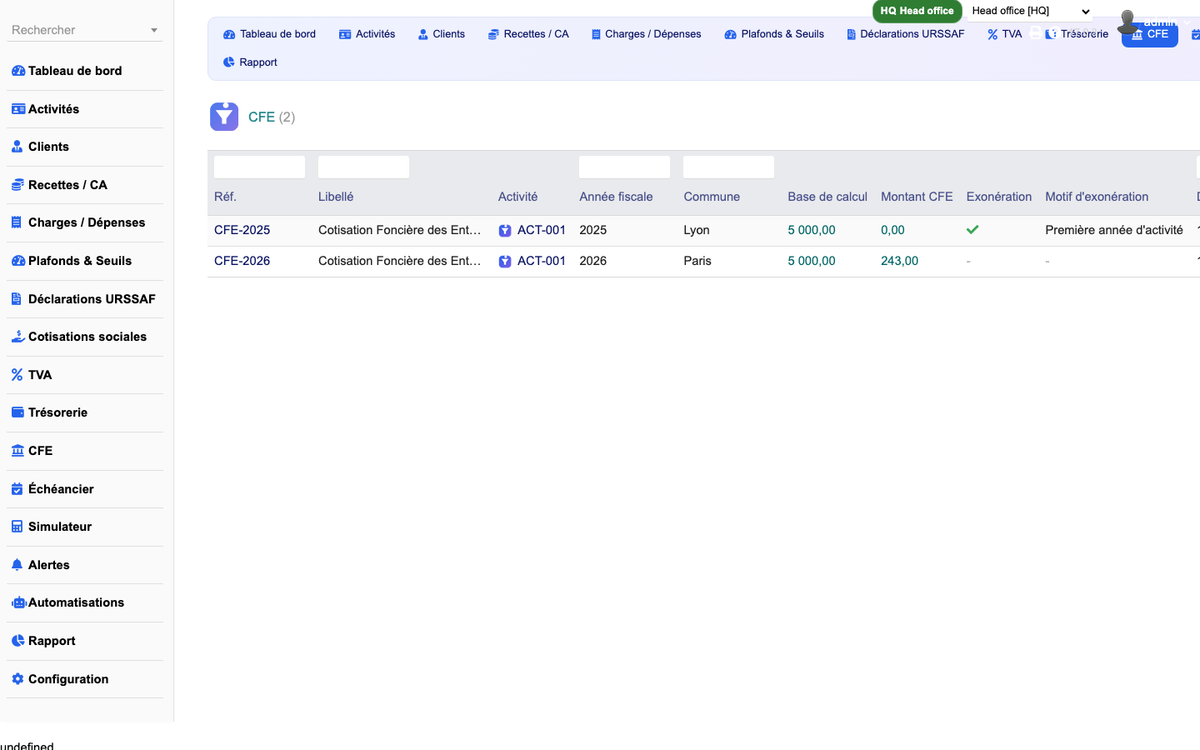Select the active CFE top tab
The height and width of the screenshot is (750, 1200).
coord(1150,34)
